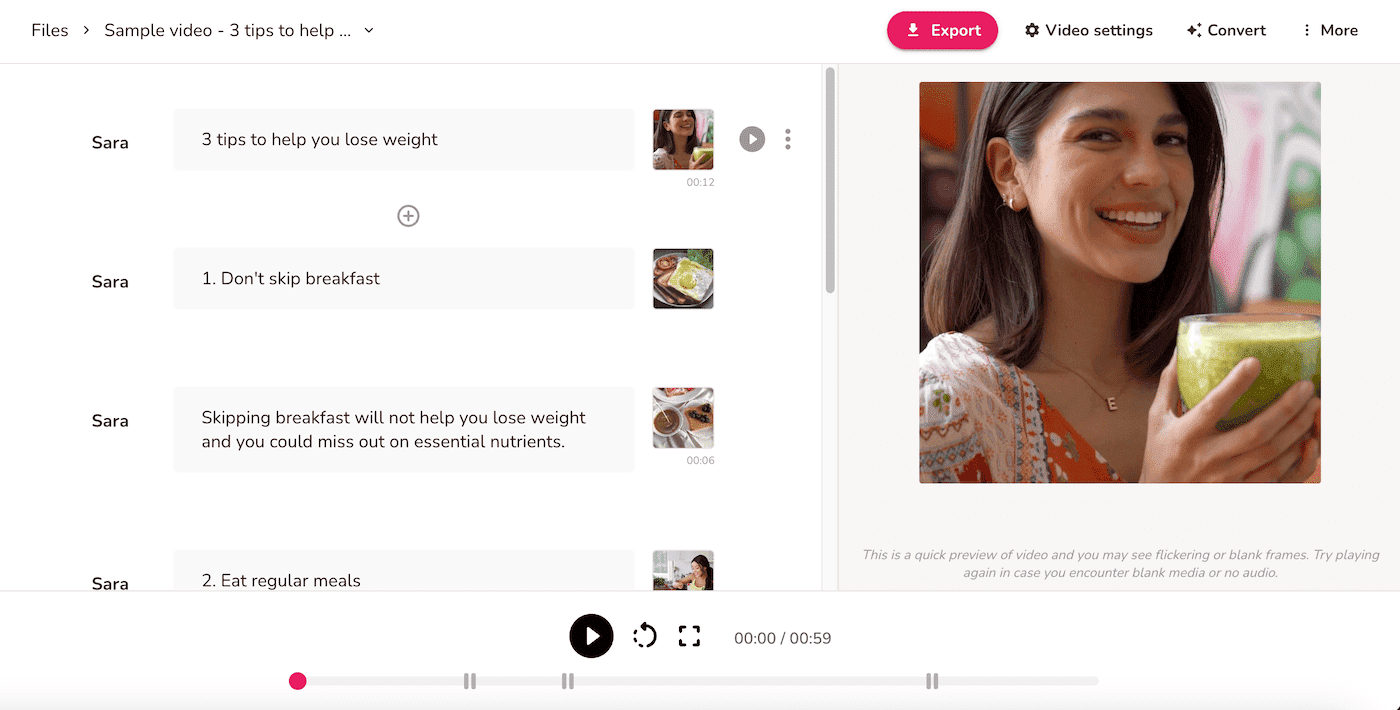Play the video preview
This screenshot has height=710, width=1400.
(x=591, y=635)
